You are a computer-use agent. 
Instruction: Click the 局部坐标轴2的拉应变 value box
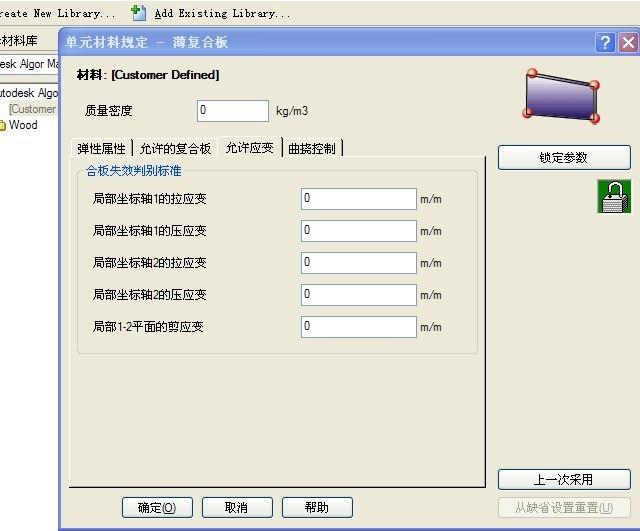(x=358, y=263)
